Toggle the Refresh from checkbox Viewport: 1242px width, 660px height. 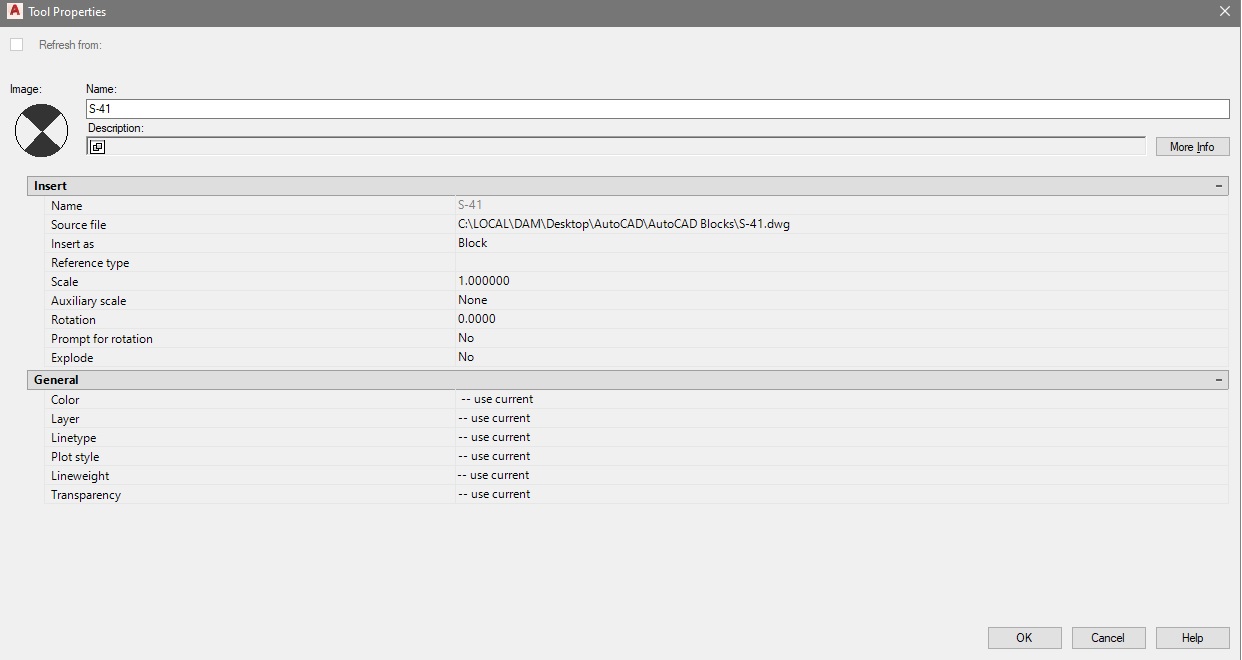[16, 45]
